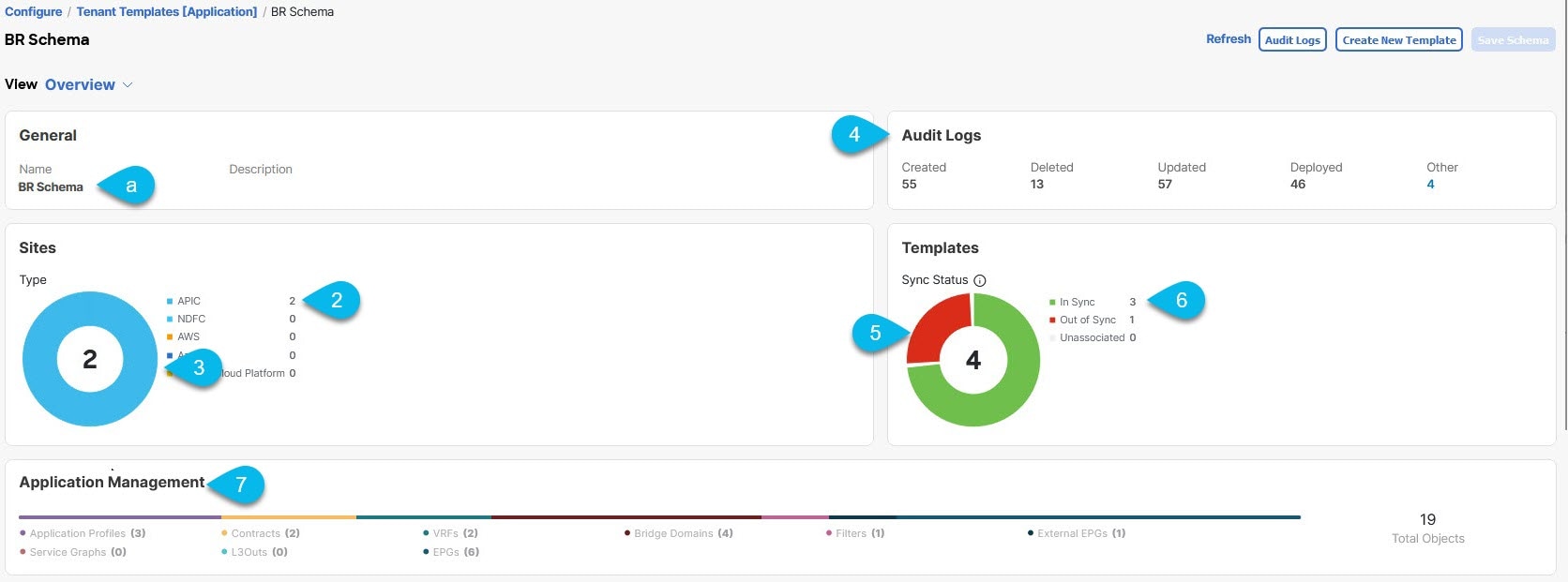Click the 19 Total Objects count

[x=1427, y=520]
